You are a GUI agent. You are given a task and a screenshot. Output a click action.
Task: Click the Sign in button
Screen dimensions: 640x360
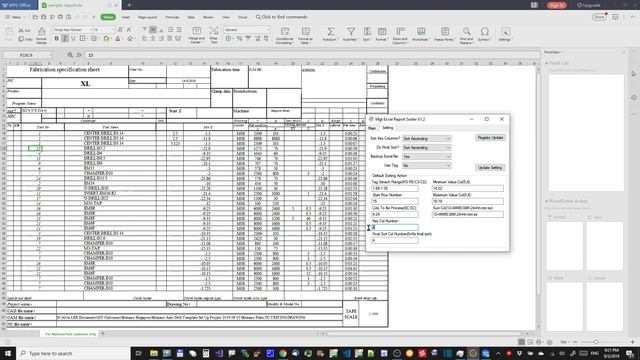556,5
